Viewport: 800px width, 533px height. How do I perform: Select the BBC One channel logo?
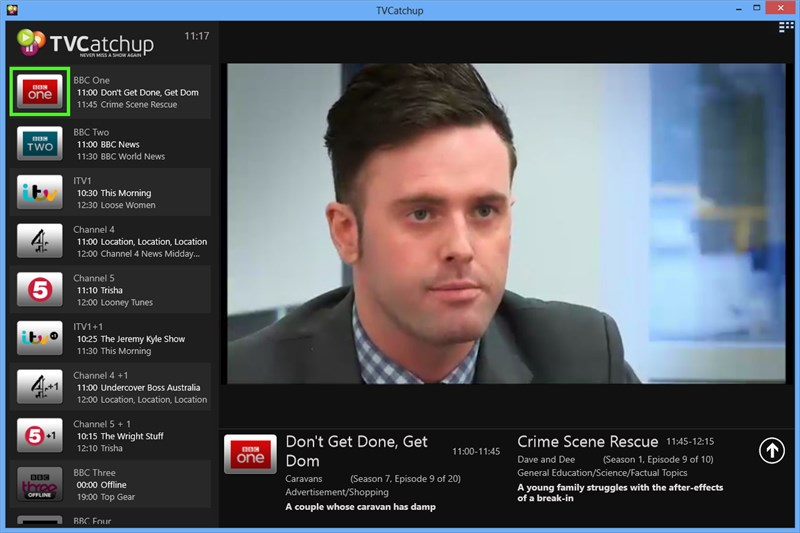tap(40, 92)
